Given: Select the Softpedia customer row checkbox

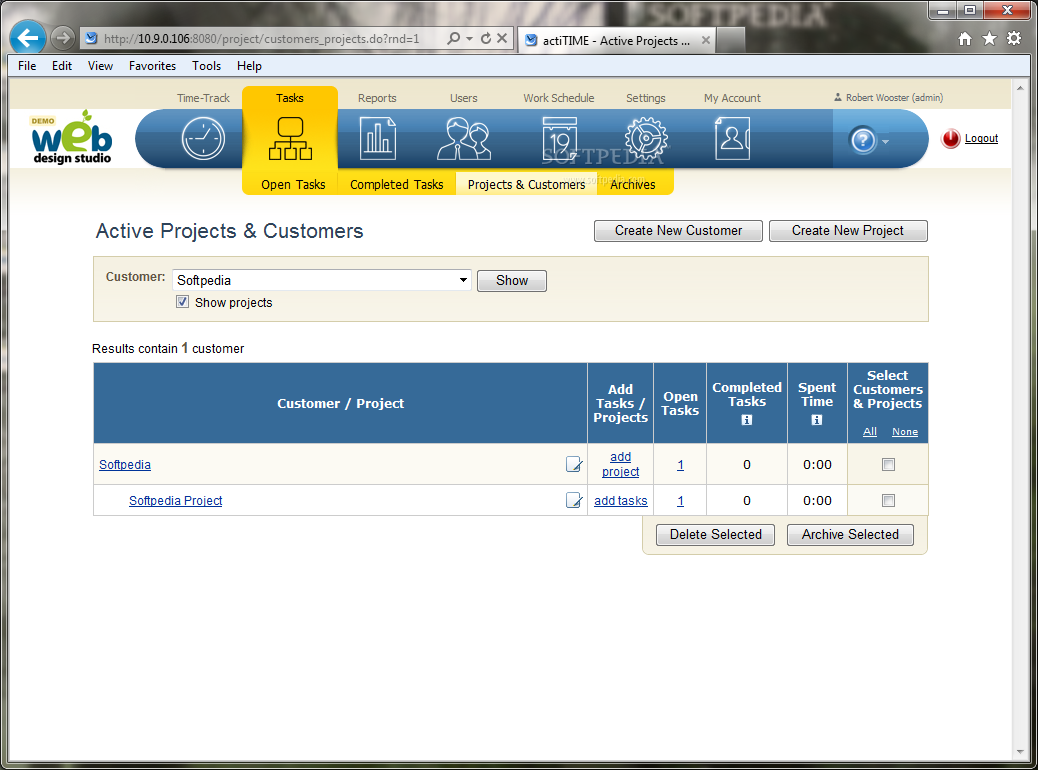Looking at the screenshot, I should coord(888,464).
